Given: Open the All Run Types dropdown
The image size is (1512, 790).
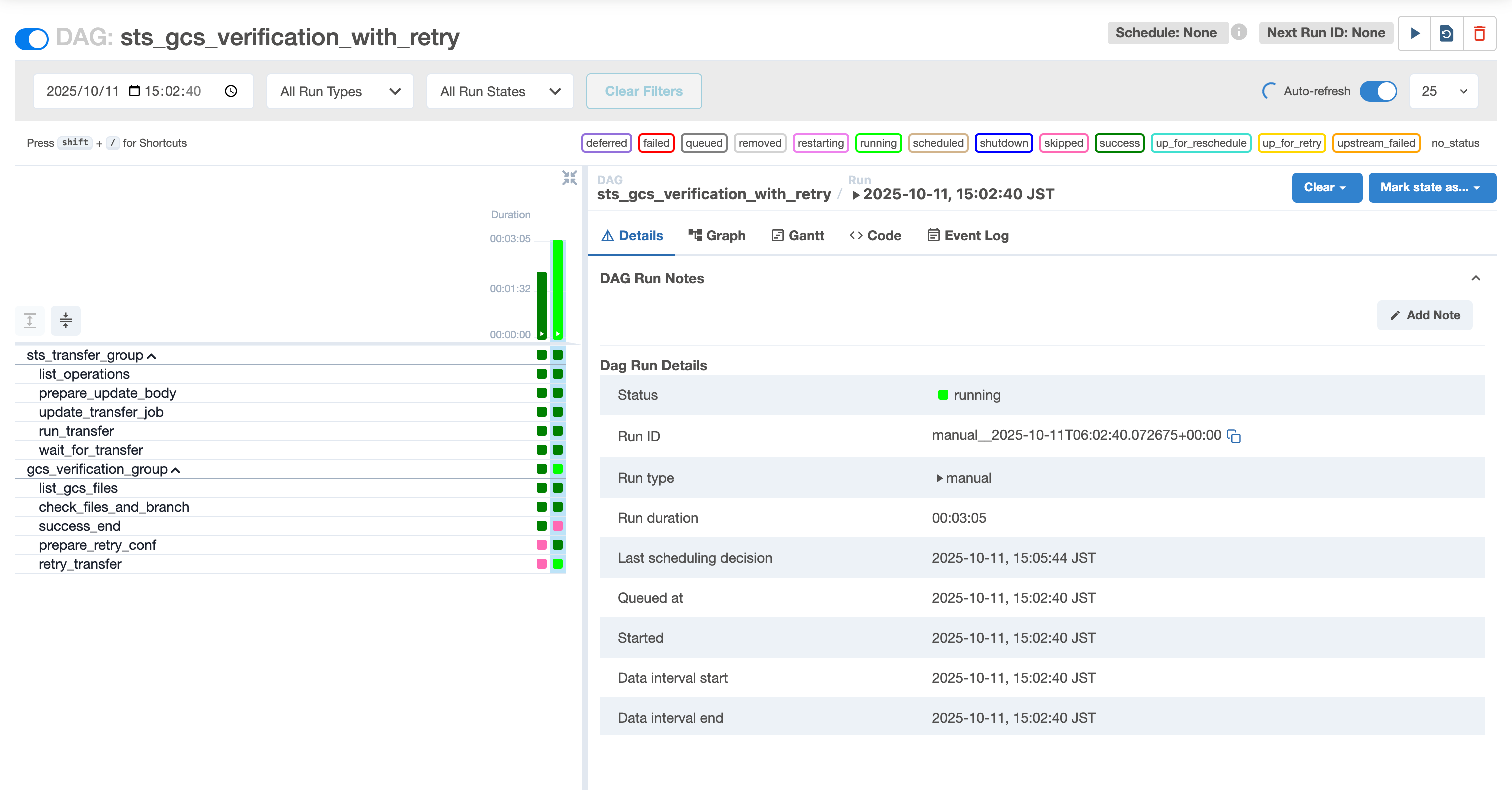Looking at the screenshot, I should [340, 91].
